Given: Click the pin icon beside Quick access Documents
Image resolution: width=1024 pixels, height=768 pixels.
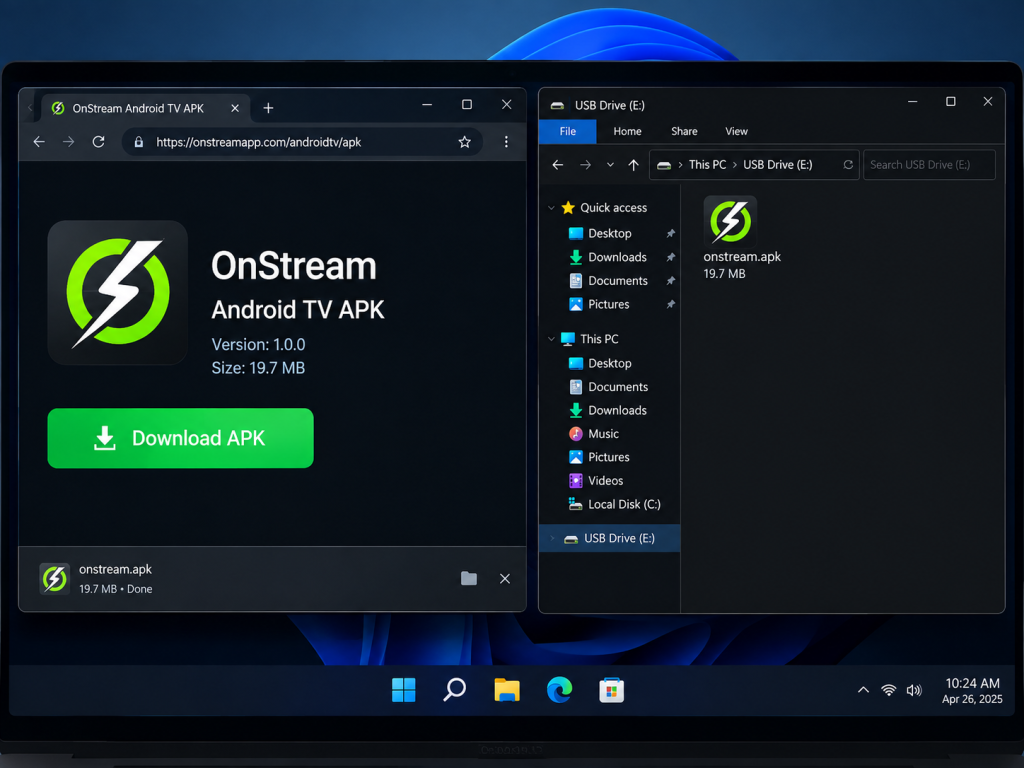Looking at the screenshot, I should [670, 280].
